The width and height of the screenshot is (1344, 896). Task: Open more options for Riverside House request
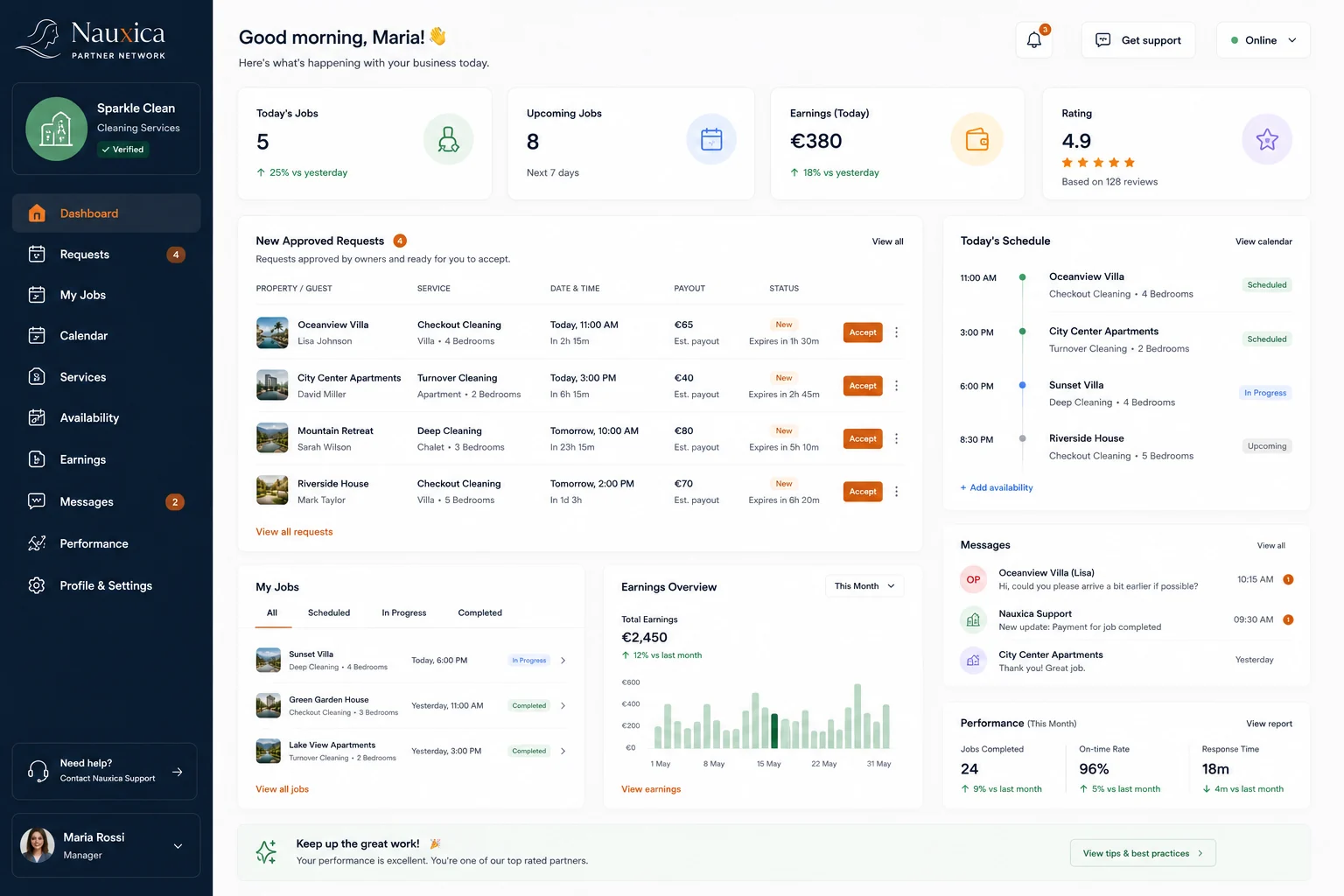tap(896, 492)
